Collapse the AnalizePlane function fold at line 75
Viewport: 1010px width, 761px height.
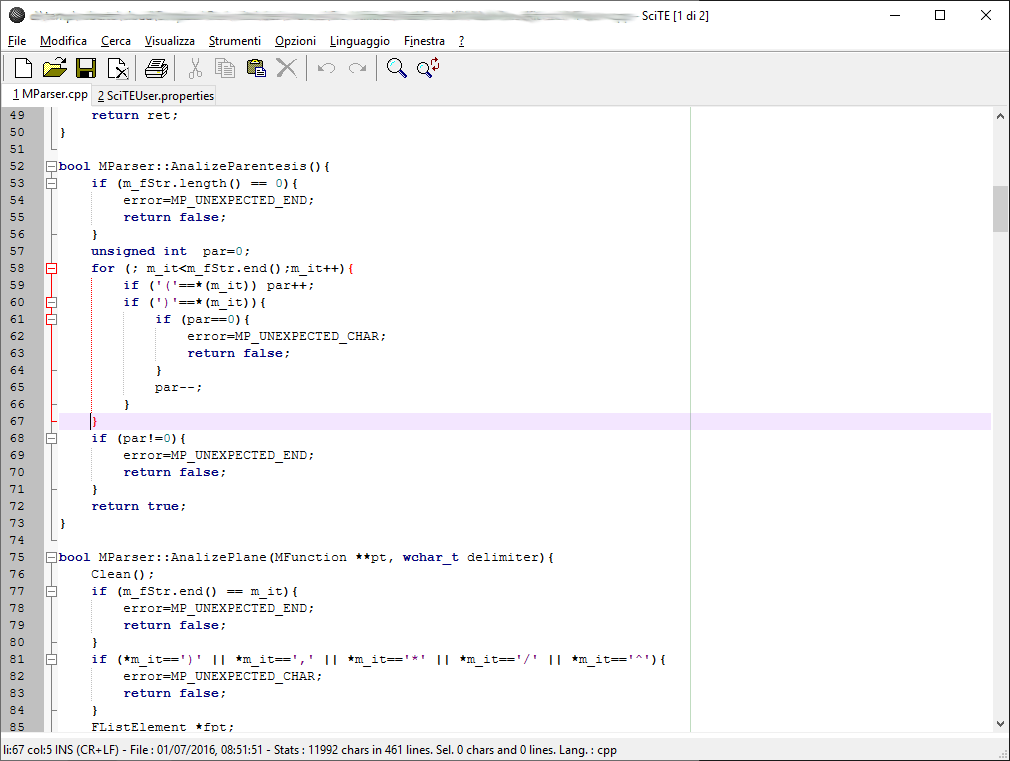pyautogui.click(x=51, y=557)
